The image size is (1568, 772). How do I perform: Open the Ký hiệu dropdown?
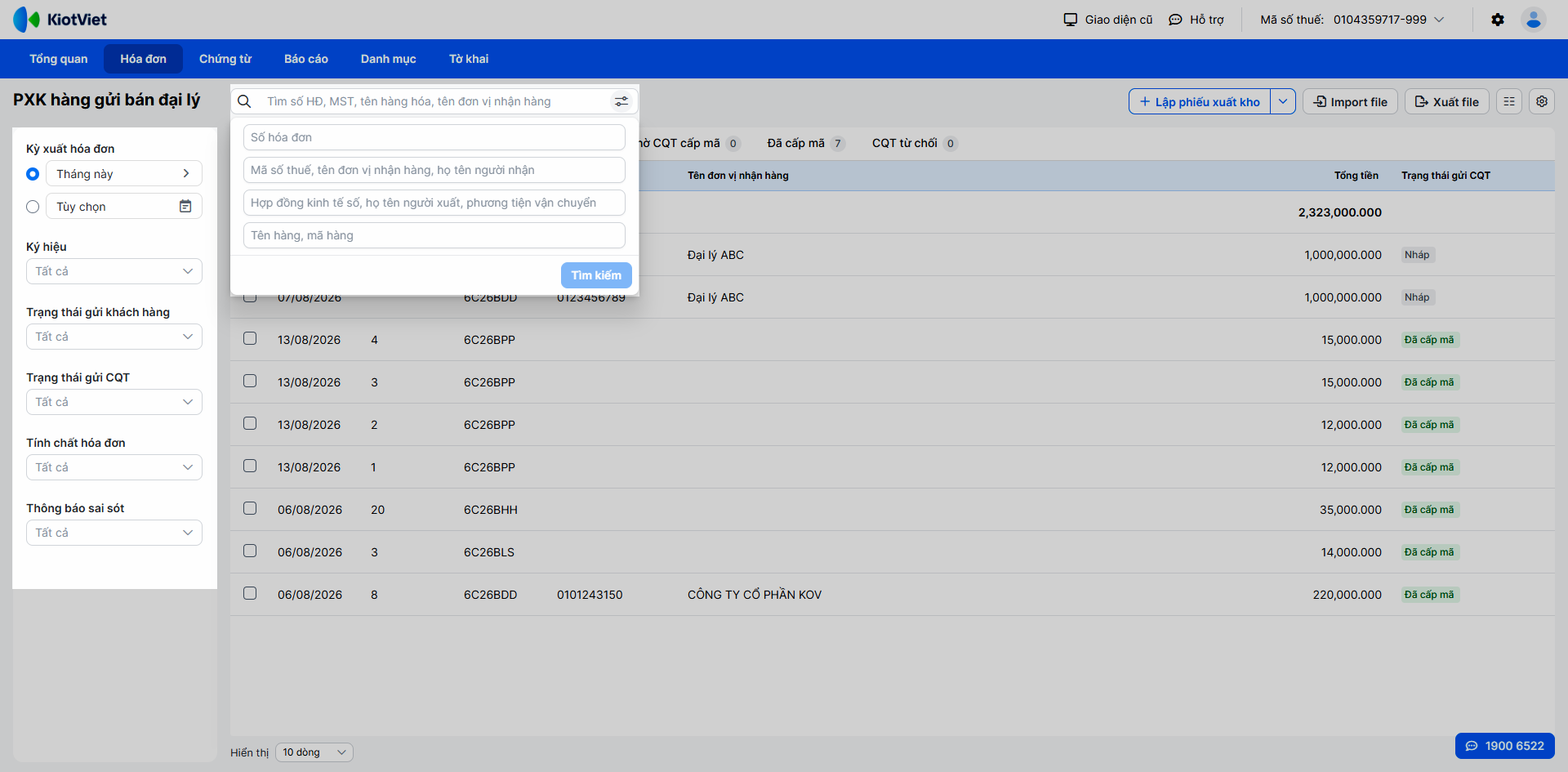(x=114, y=271)
